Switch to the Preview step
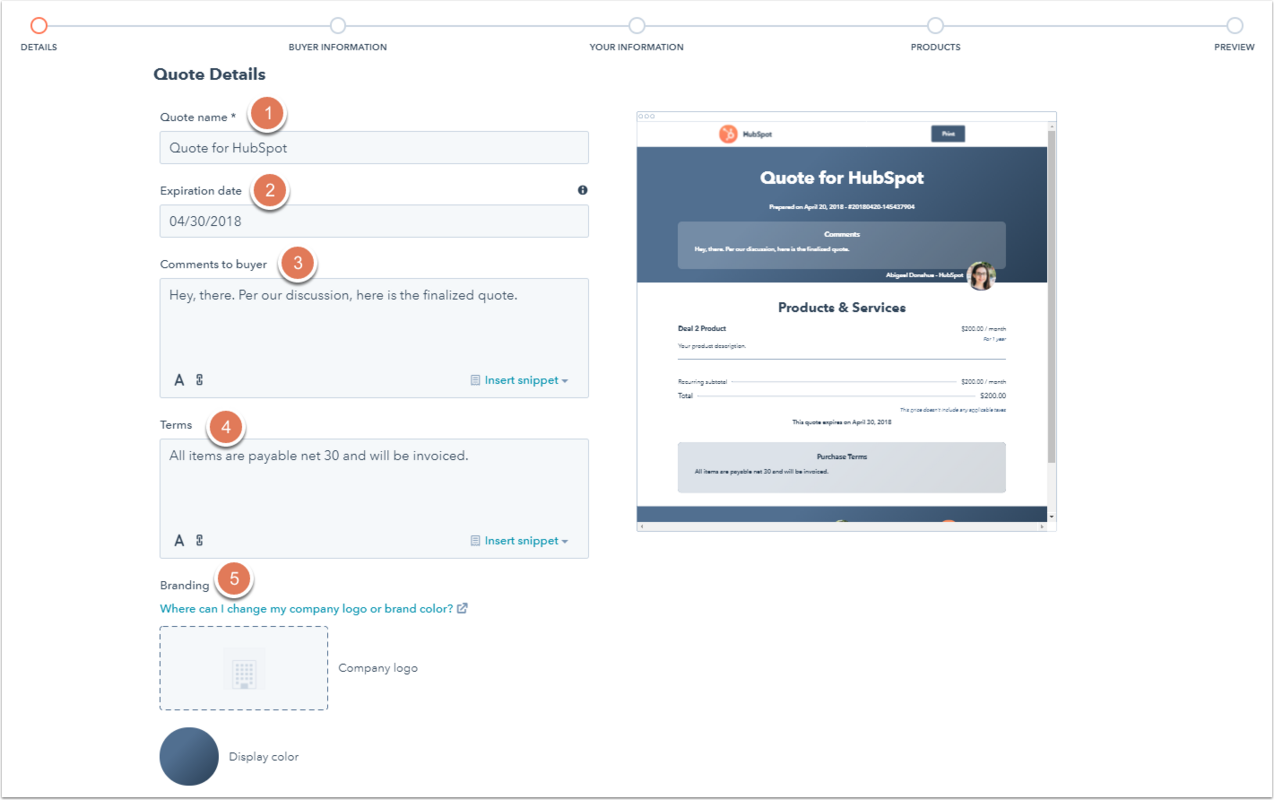Screen dimensions: 1274x800 click(x=1234, y=27)
